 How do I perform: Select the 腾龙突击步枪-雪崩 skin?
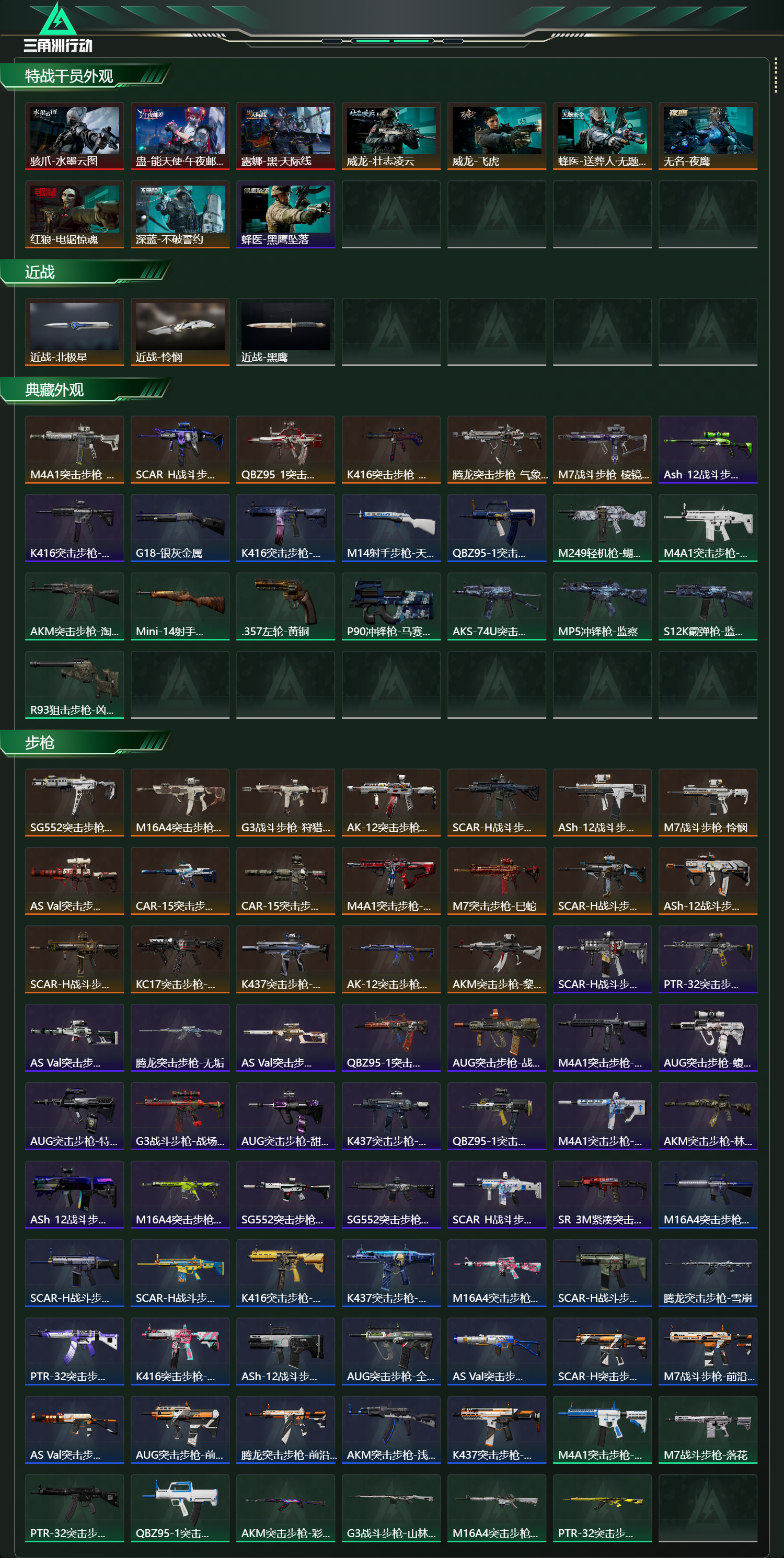click(708, 1273)
